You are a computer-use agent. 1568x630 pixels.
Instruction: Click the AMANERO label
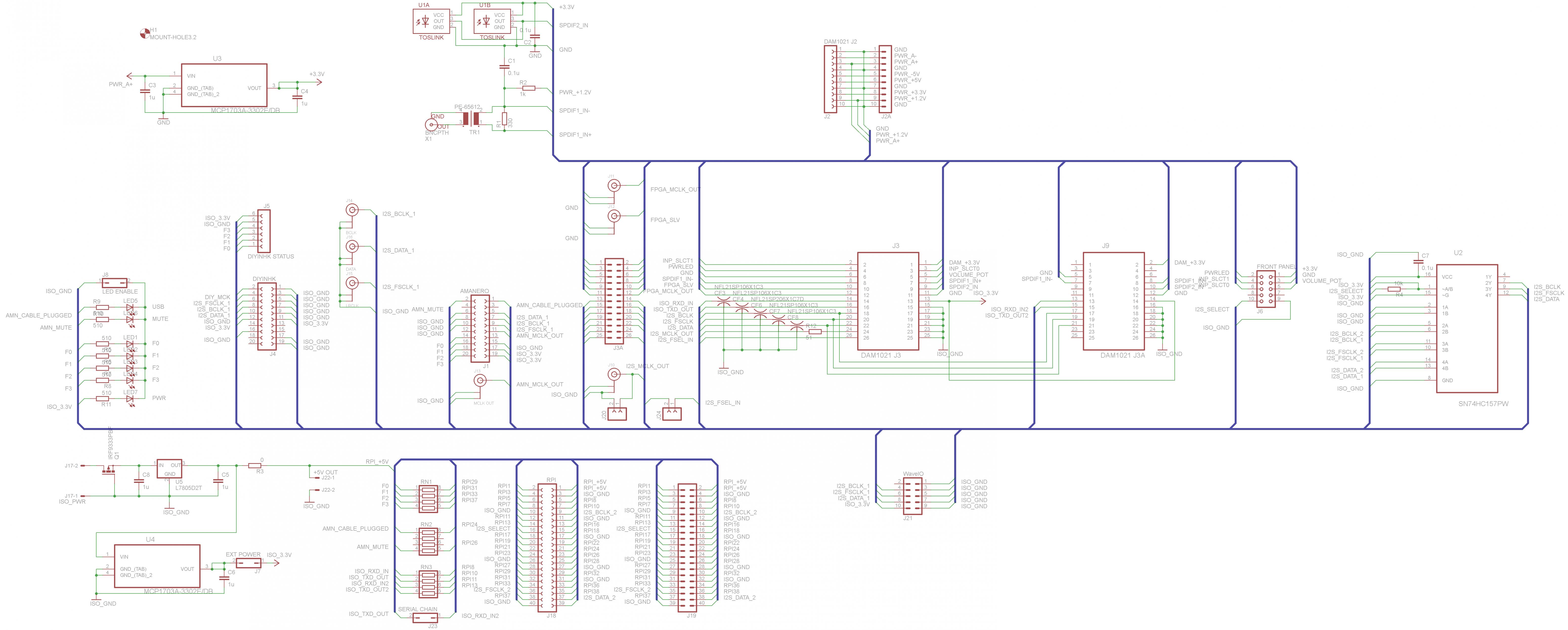pos(474,291)
